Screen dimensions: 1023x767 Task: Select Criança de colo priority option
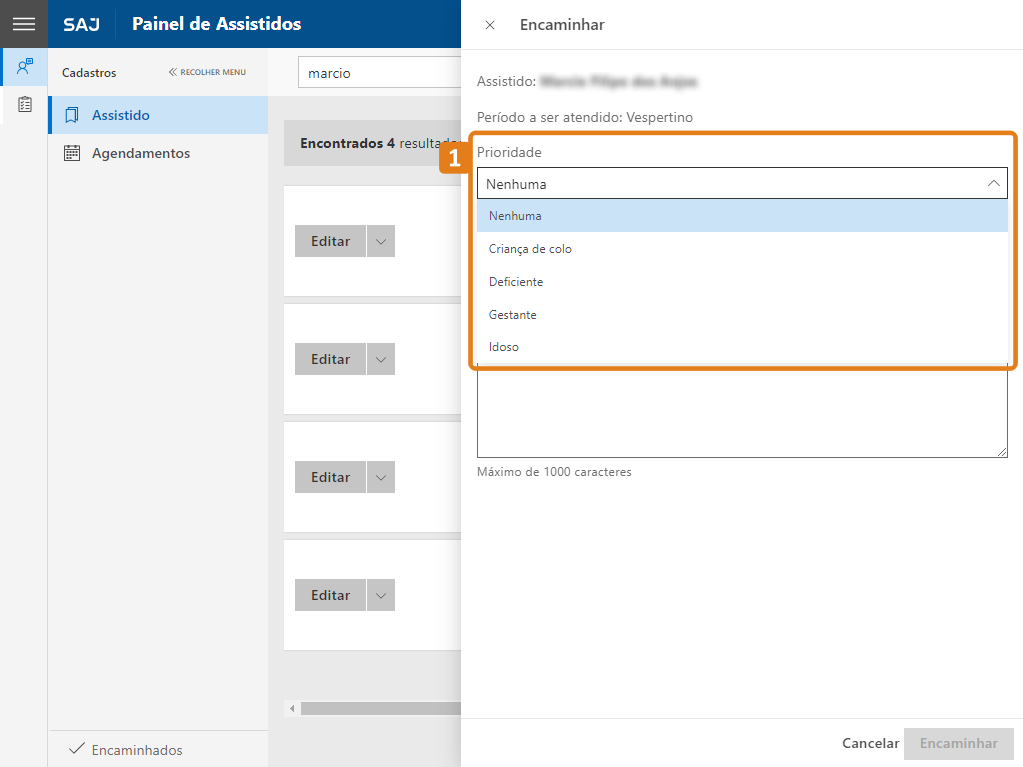[742, 248]
